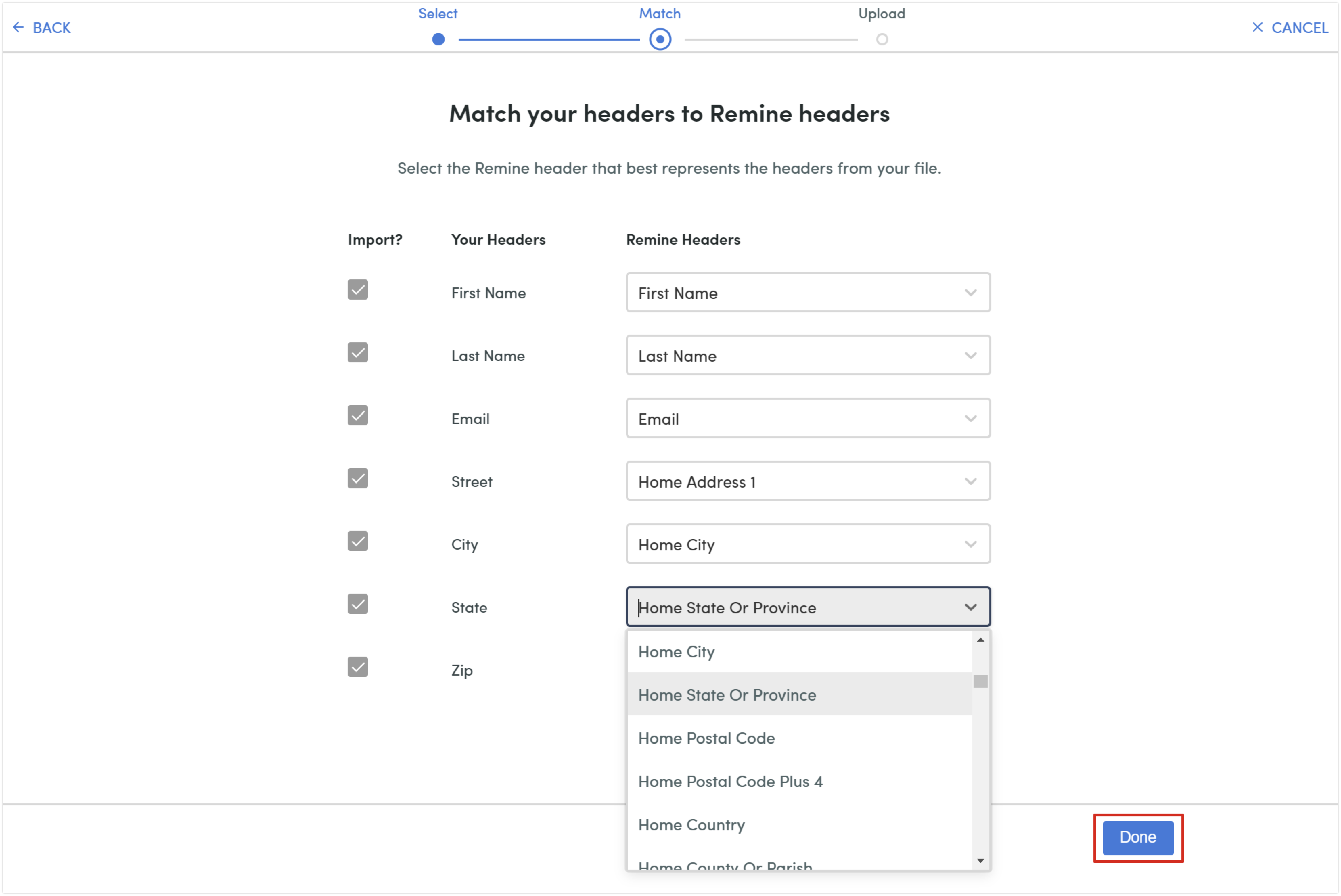Image resolution: width=1341 pixels, height=896 pixels.
Task: Choose Home City in the dropdown list
Action: coord(799,652)
